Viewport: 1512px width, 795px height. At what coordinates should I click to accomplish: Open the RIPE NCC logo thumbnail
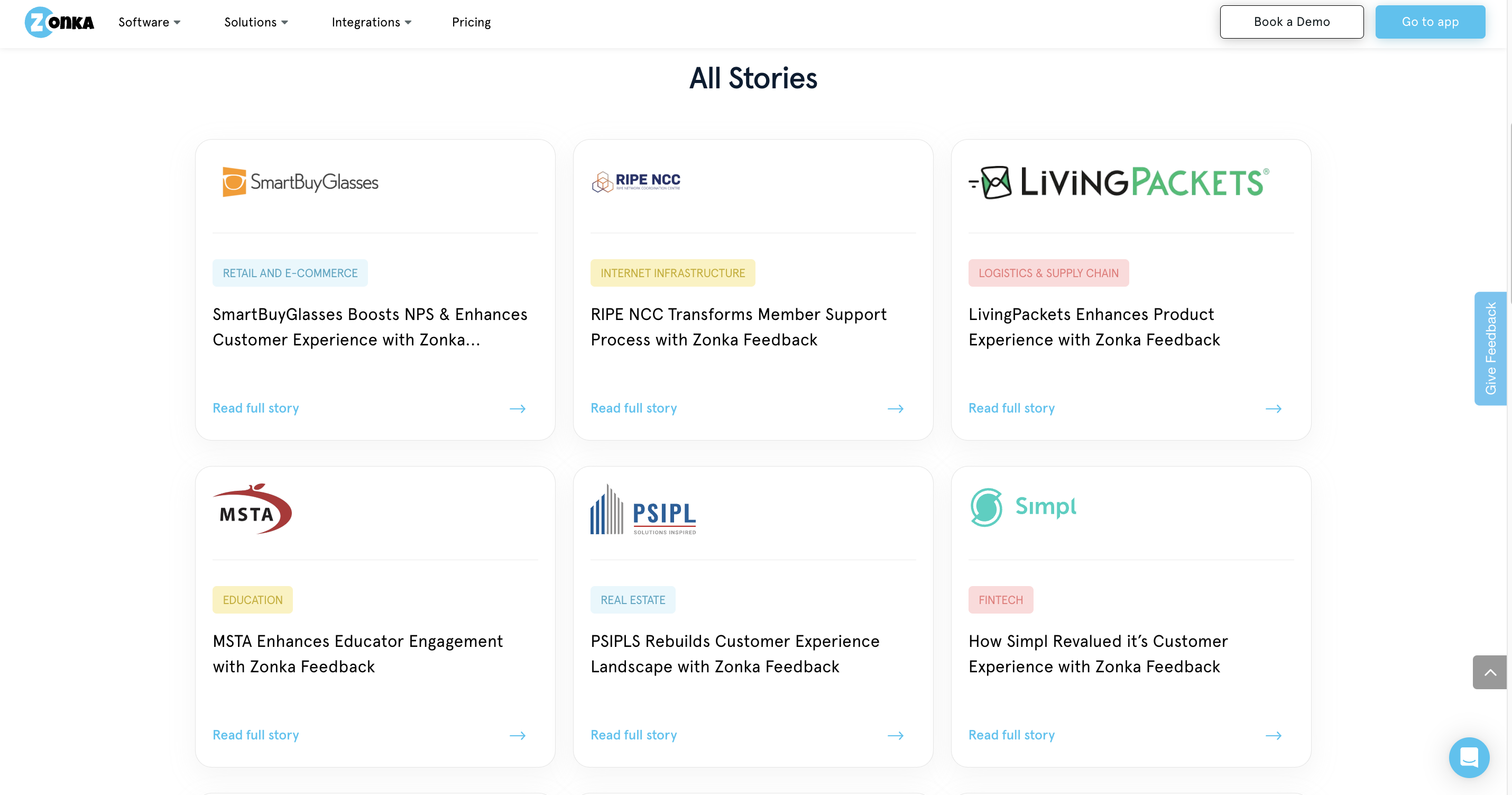pyautogui.click(x=637, y=181)
